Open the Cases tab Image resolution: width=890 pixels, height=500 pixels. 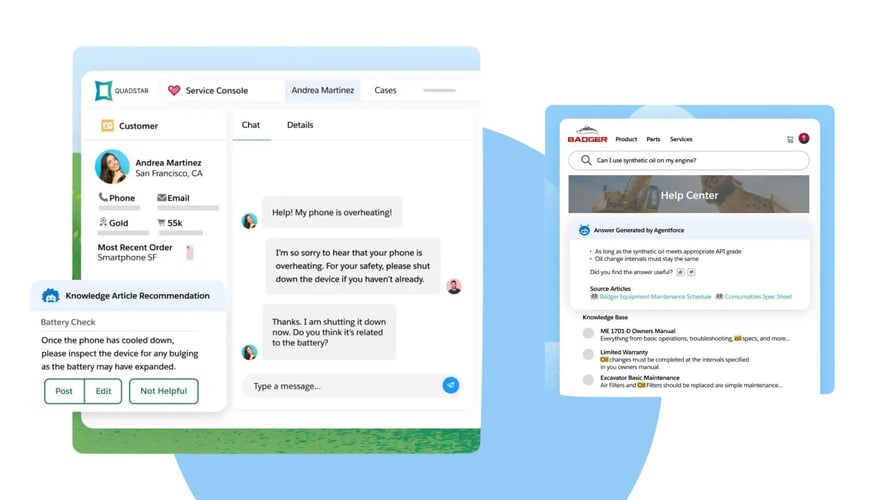385,91
